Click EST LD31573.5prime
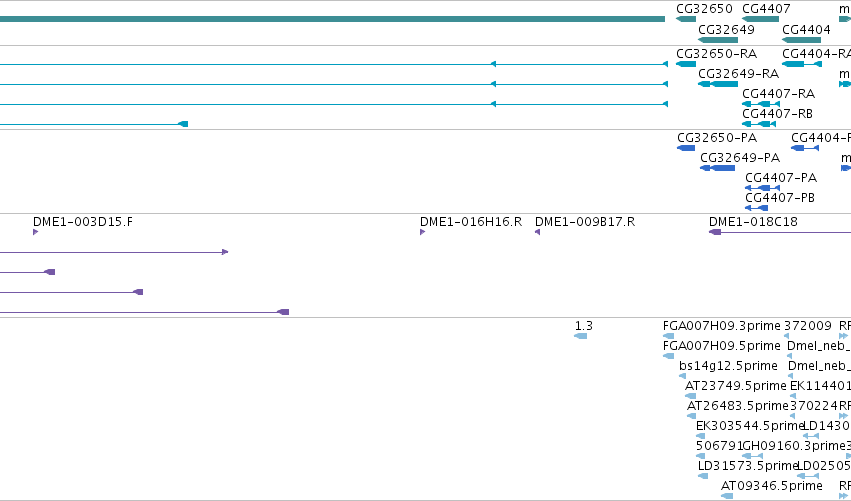 703,476
